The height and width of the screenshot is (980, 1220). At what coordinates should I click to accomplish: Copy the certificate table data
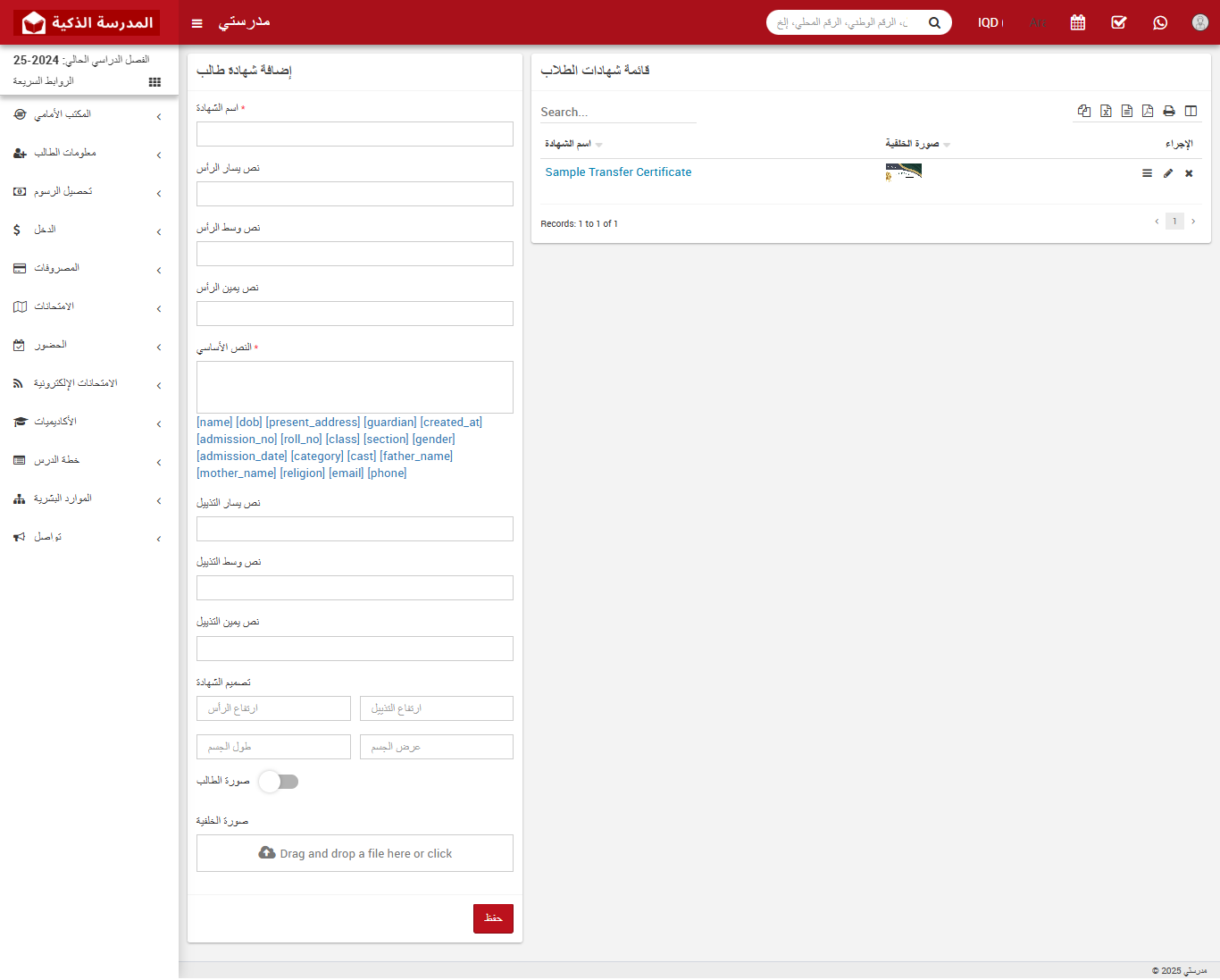tap(1084, 111)
